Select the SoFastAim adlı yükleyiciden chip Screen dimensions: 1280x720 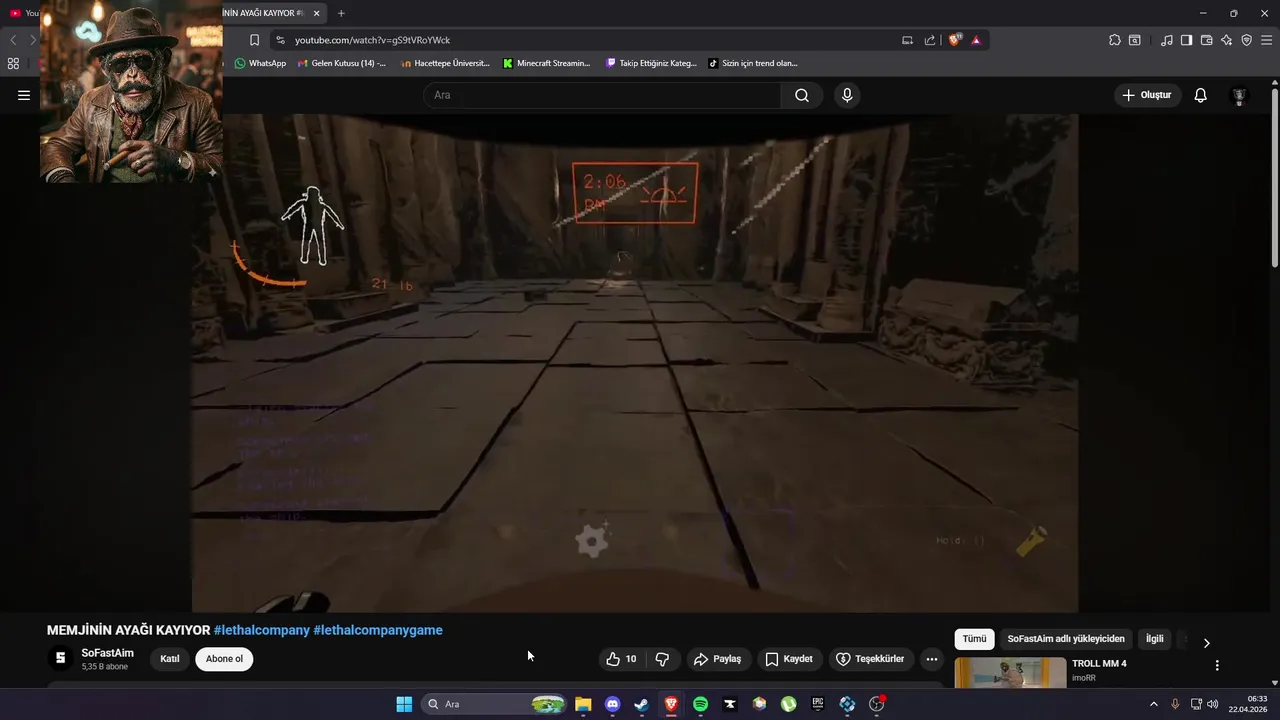(x=1066, y=639)
